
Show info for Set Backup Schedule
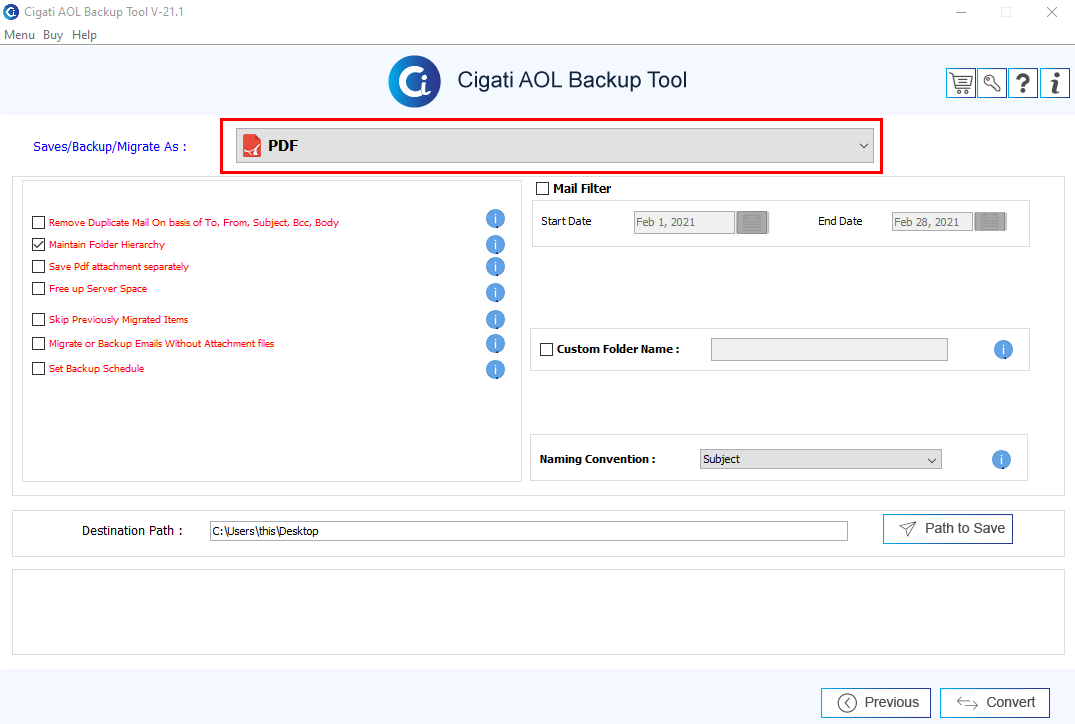click(x=495, y=370)
